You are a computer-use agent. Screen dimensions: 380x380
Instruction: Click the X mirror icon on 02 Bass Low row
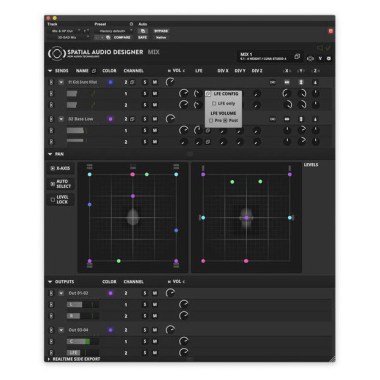click(x=287, y=119)
